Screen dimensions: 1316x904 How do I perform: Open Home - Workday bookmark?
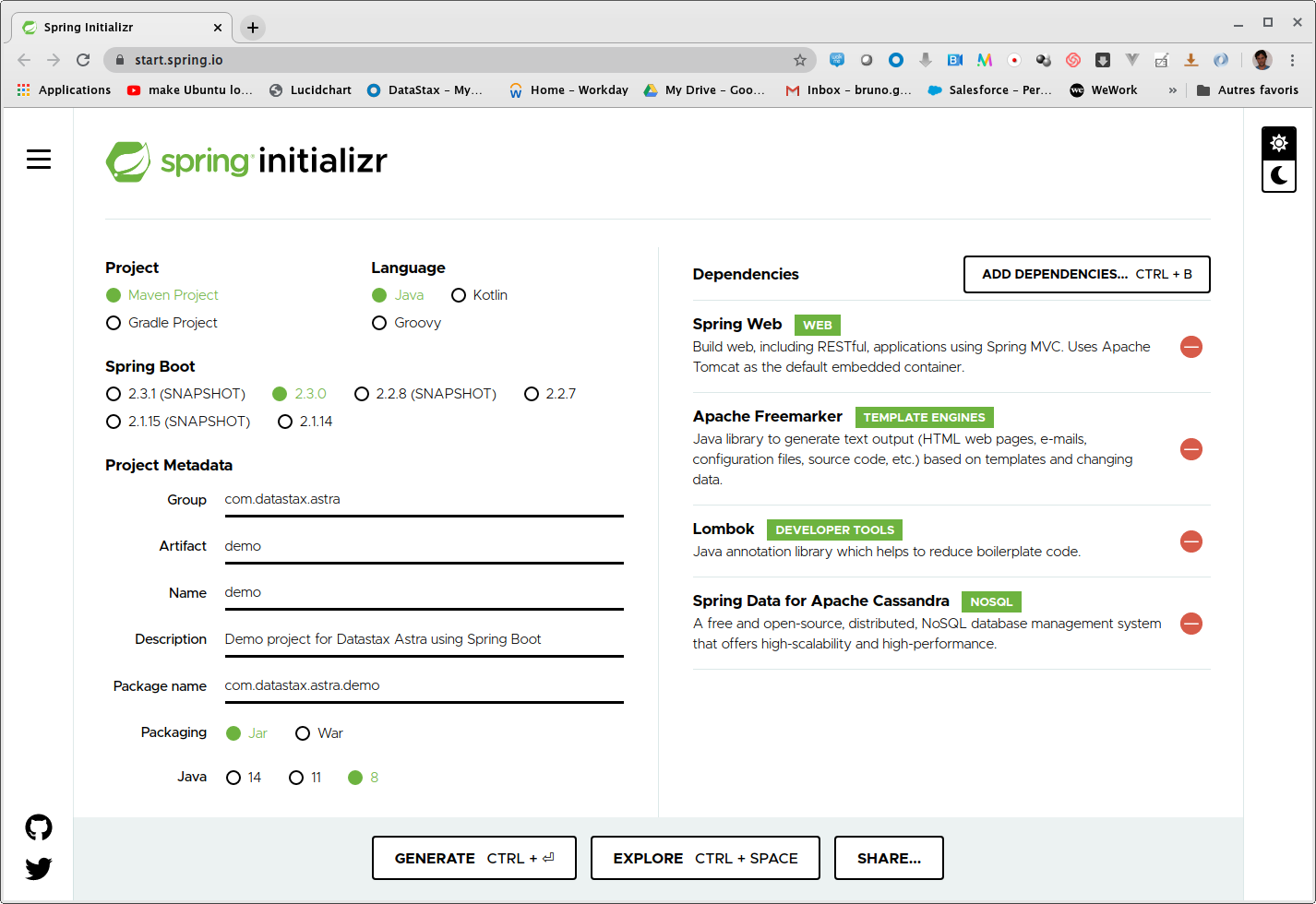click(568, 90)
